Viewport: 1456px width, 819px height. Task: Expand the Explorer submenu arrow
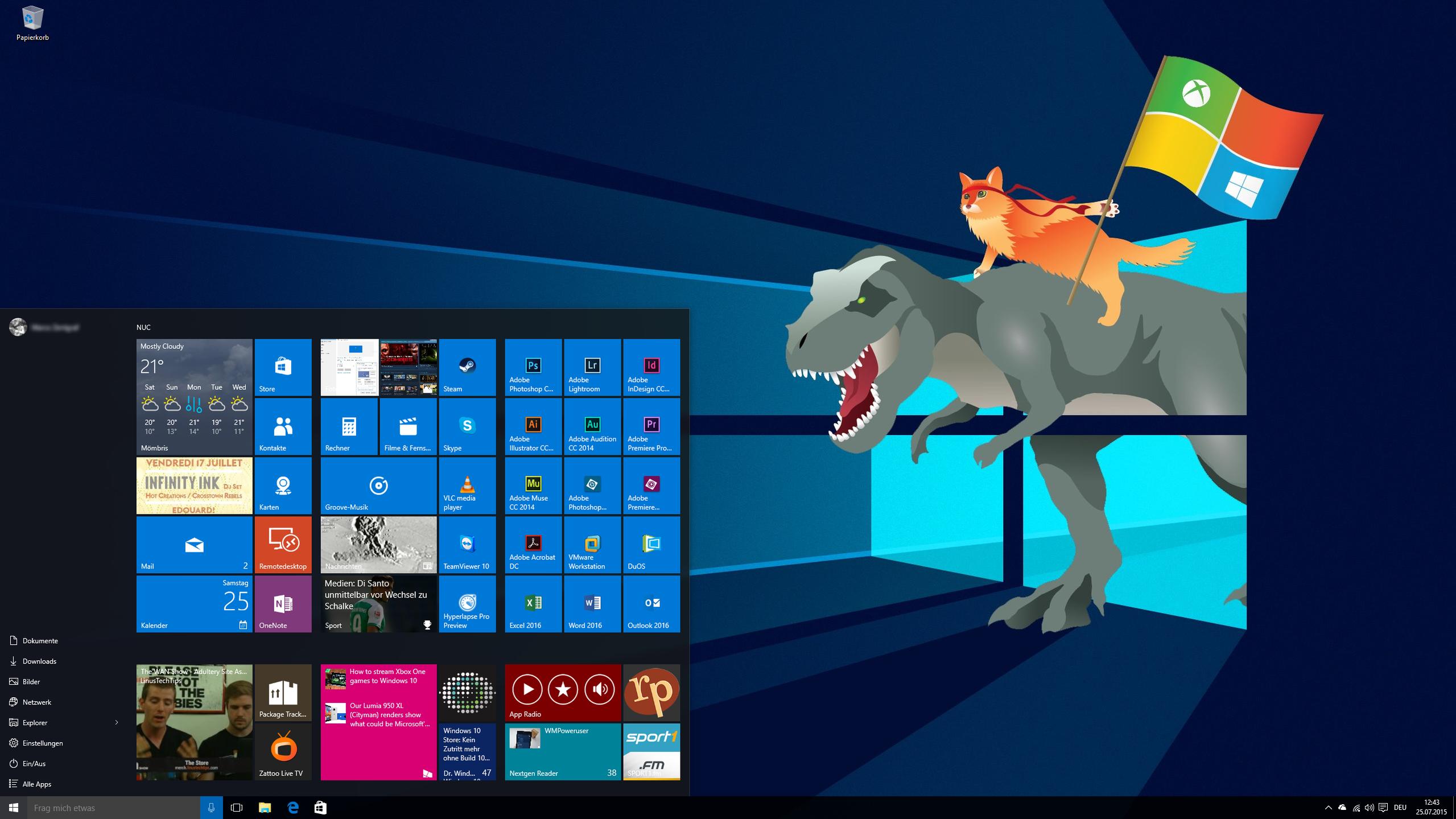117,723
